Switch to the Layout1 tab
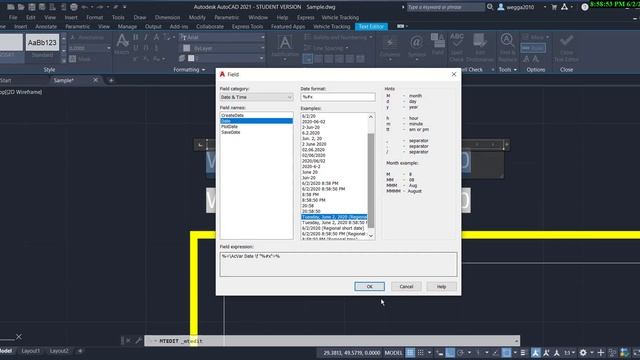 coord(31,351)
